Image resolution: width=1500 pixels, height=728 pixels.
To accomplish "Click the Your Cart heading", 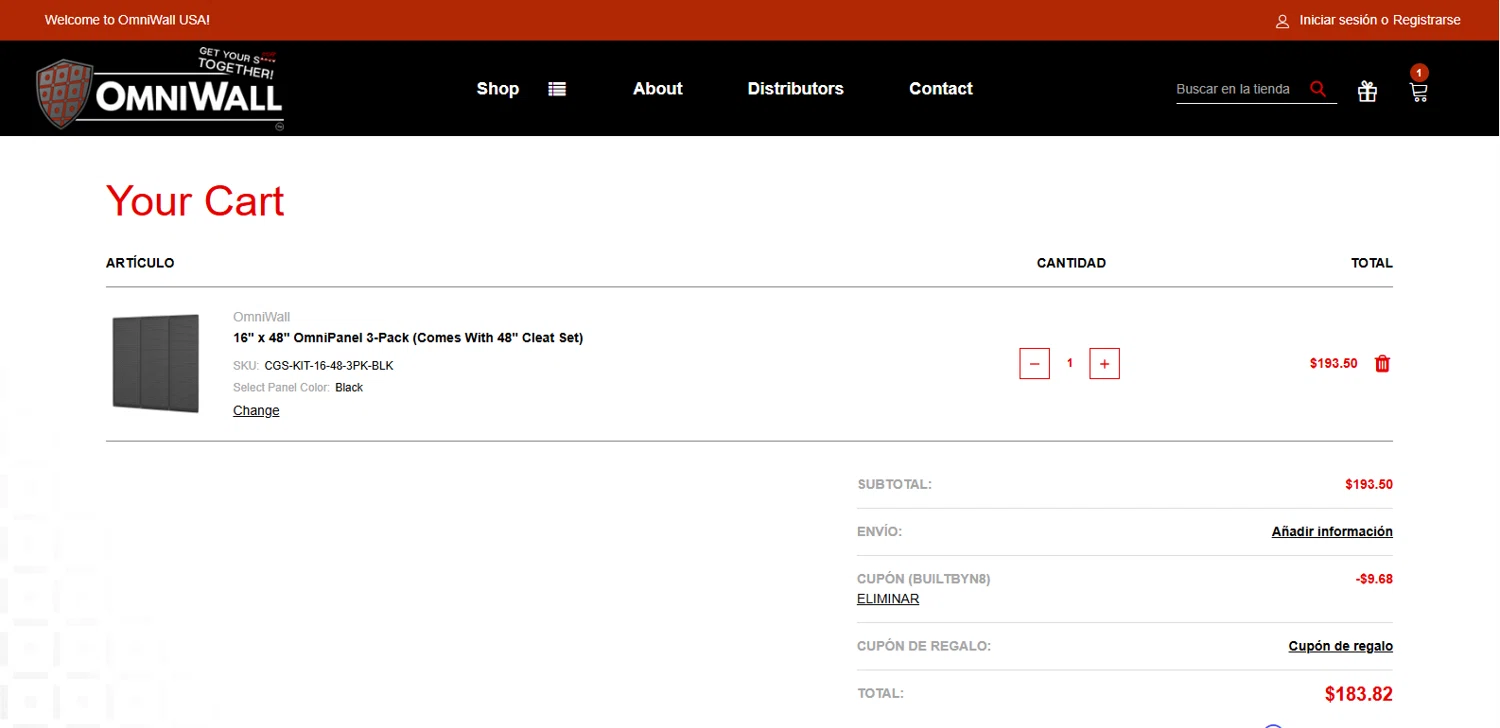I will coord(195,201).
